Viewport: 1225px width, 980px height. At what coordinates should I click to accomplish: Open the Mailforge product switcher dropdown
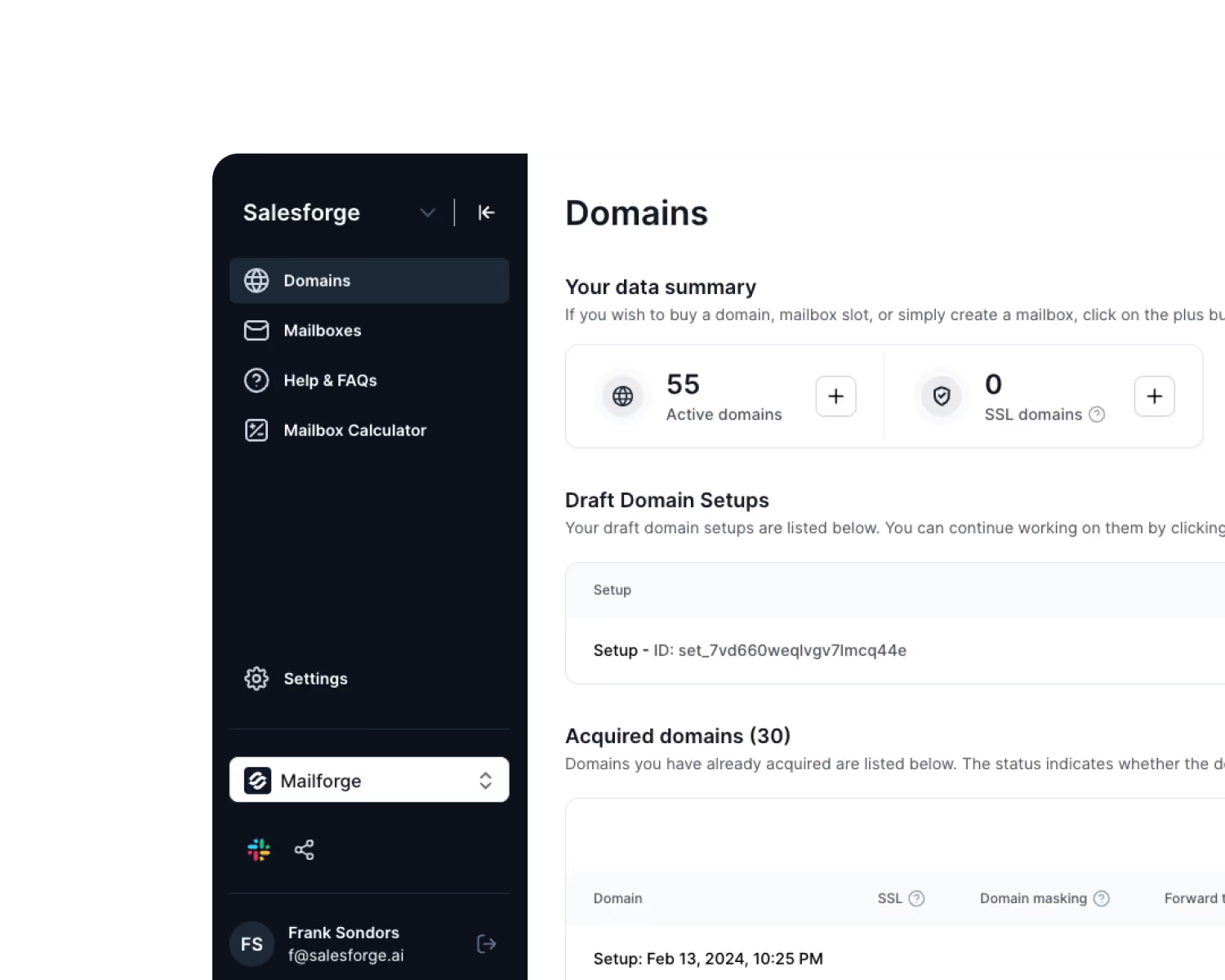point(369,780)
